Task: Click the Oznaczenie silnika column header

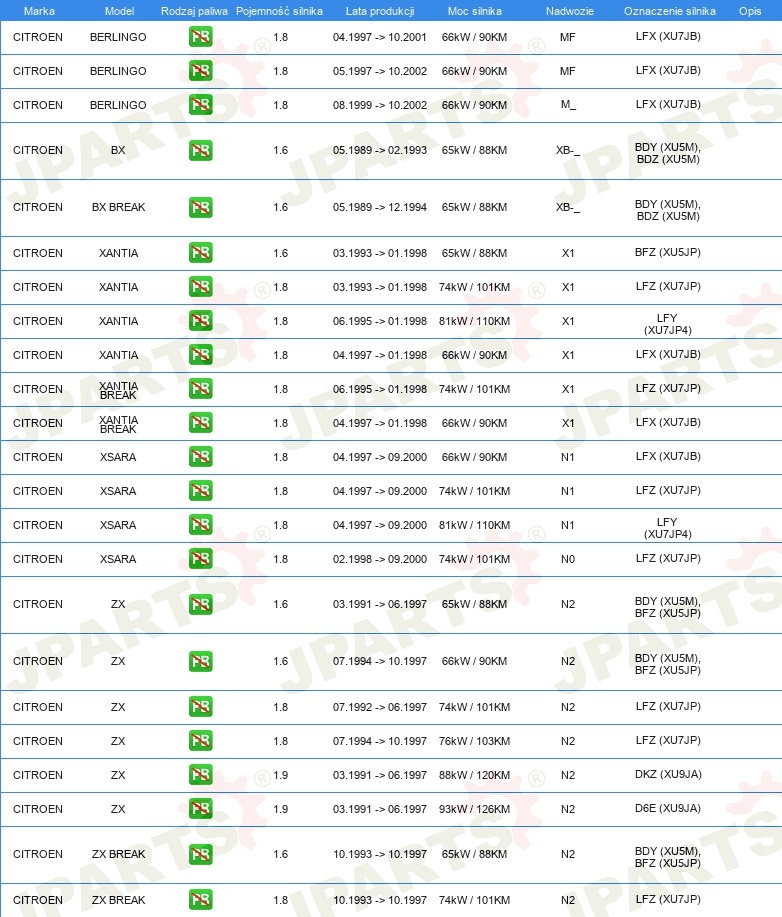Action: [670, 11]
